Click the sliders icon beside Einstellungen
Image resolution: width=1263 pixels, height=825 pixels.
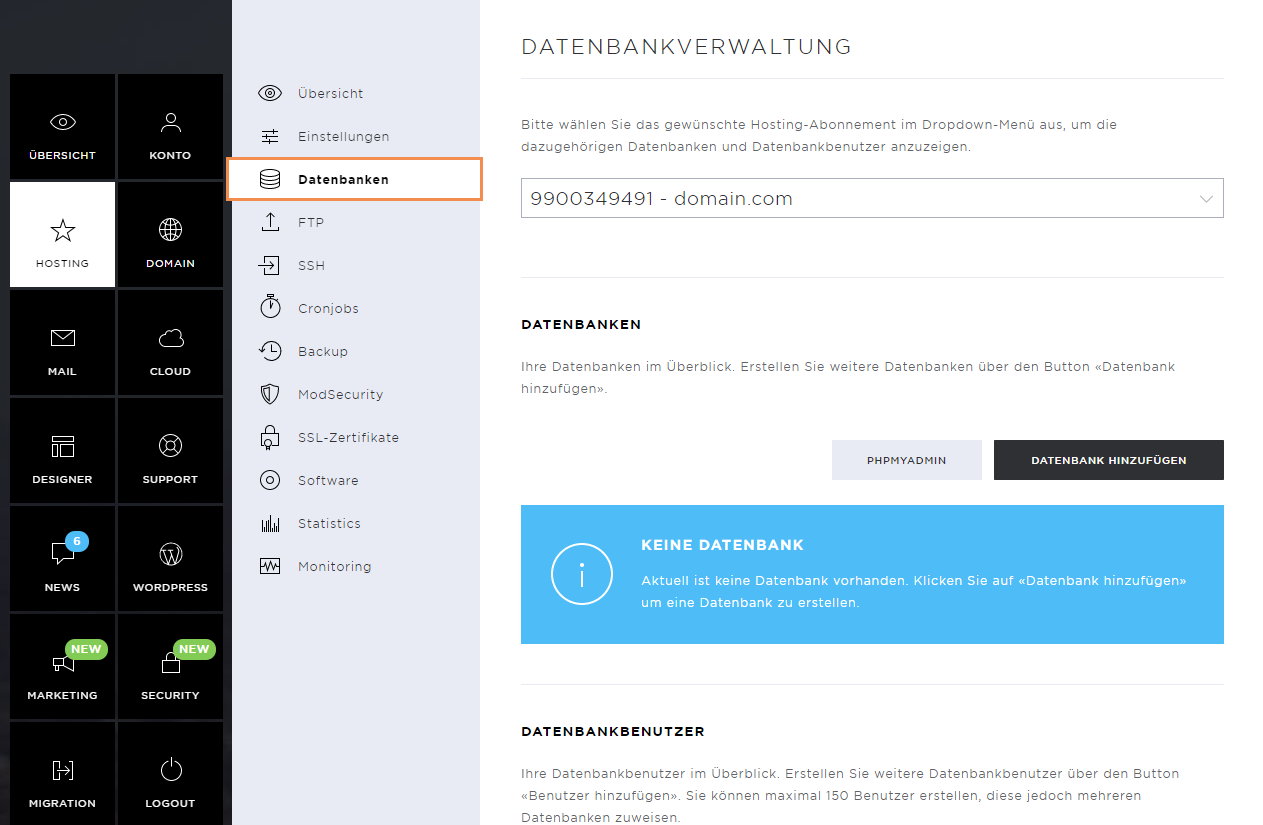[270, 136]
